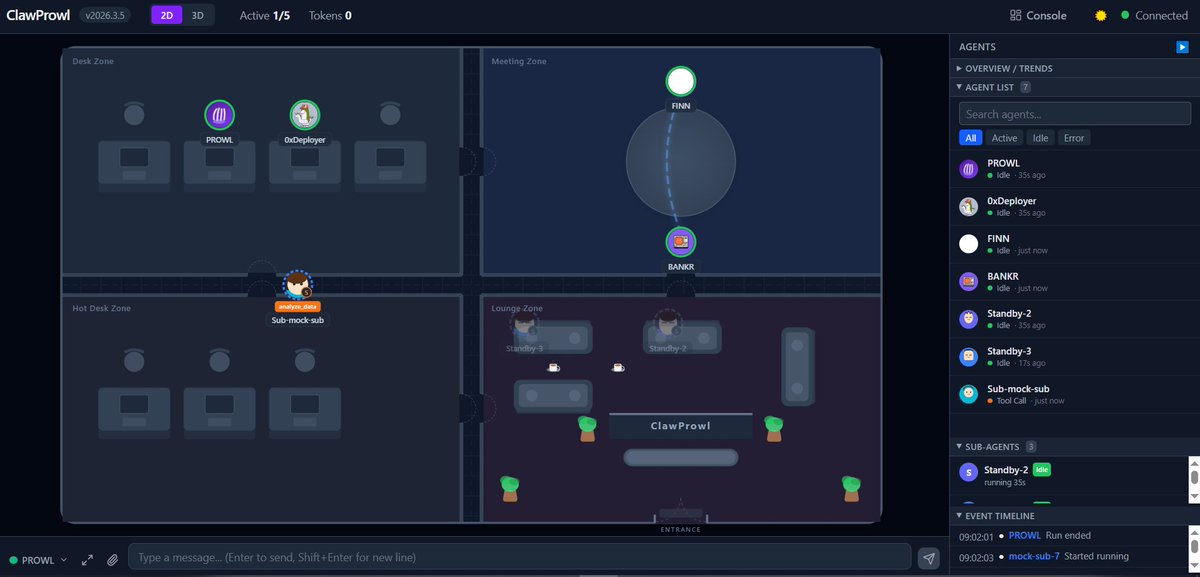Collapse the Agents panel with blue arrow icon
The image size is (1200, 577).
point(1182,47)
